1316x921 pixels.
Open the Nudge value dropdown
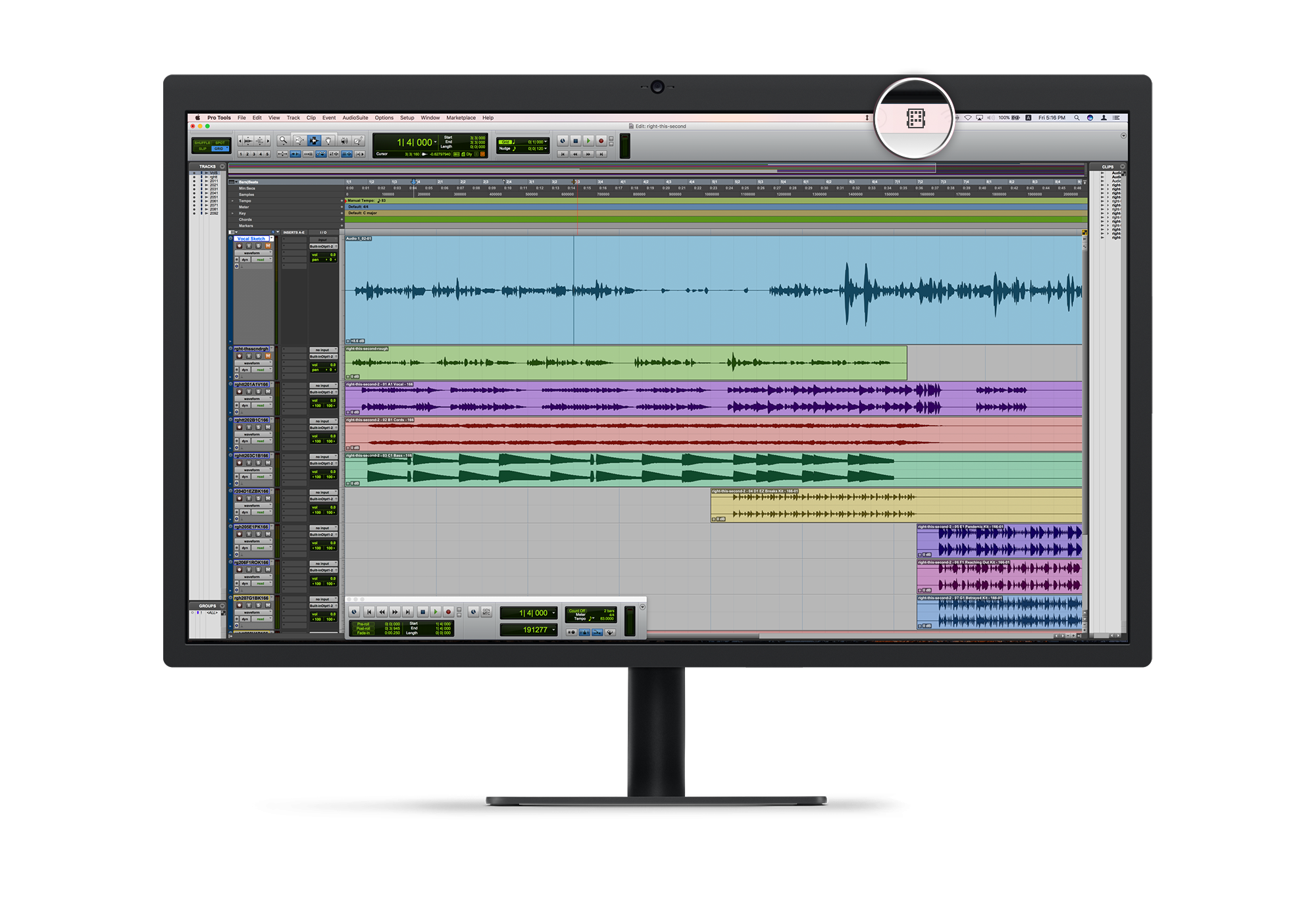click(545, 148)
